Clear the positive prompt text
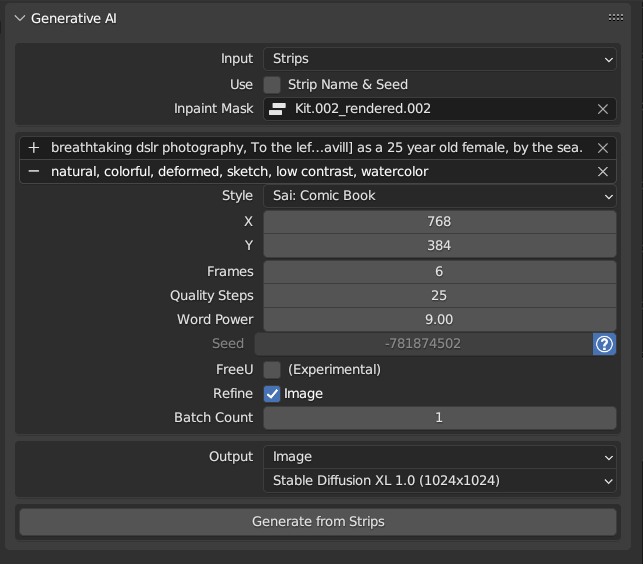Viewport: 643px width, 564px height. pos(603,148)
